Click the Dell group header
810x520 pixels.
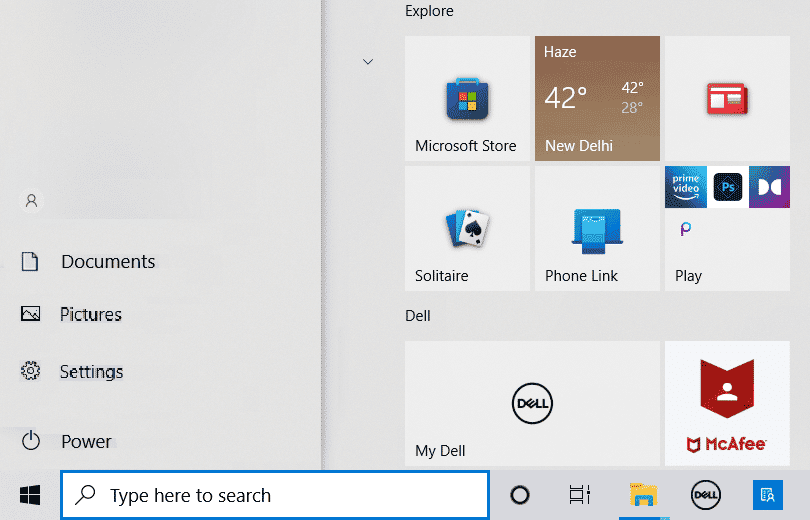[x=418, y=316]
